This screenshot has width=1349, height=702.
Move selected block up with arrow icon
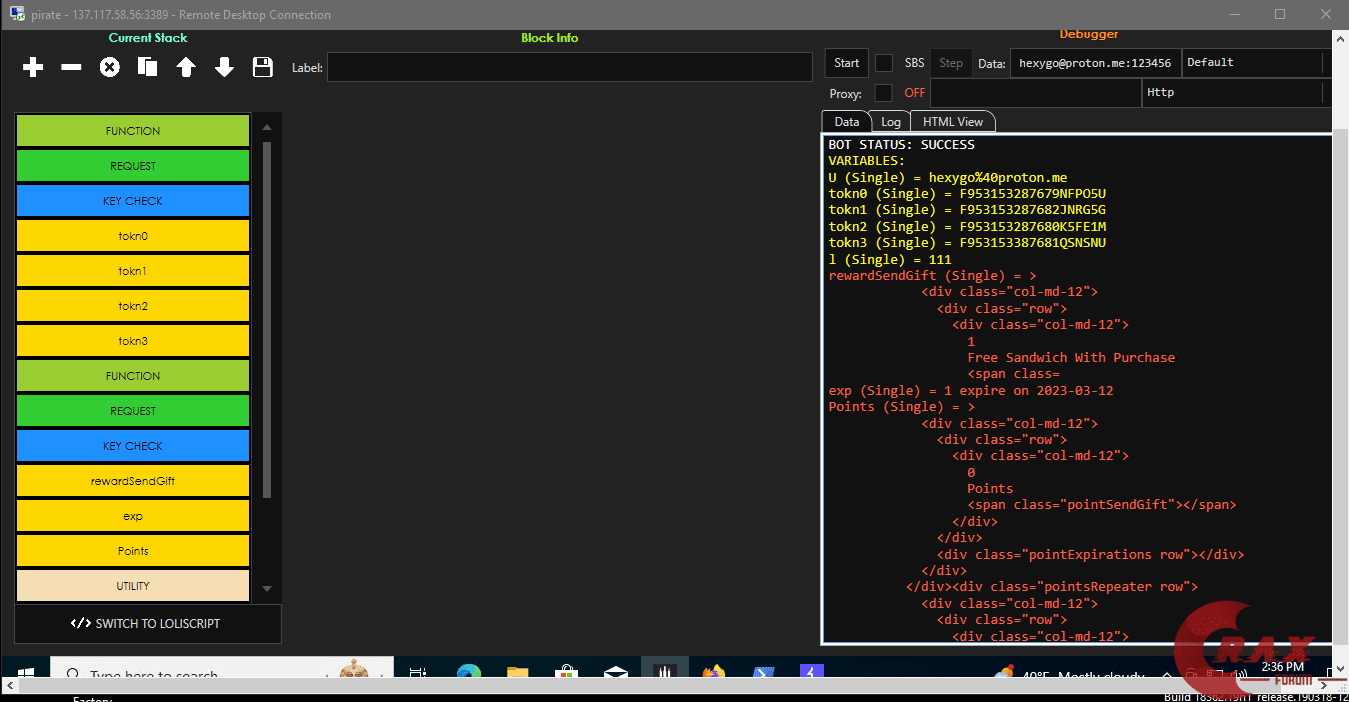click(x=186, y=67)
